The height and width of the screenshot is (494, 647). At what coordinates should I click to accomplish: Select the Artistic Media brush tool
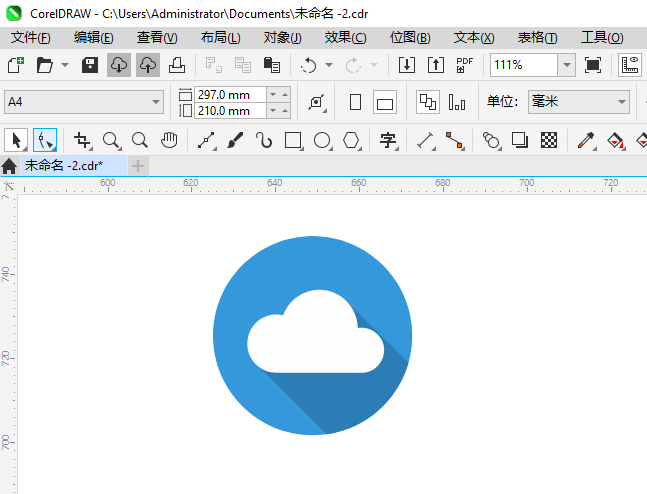235,140
